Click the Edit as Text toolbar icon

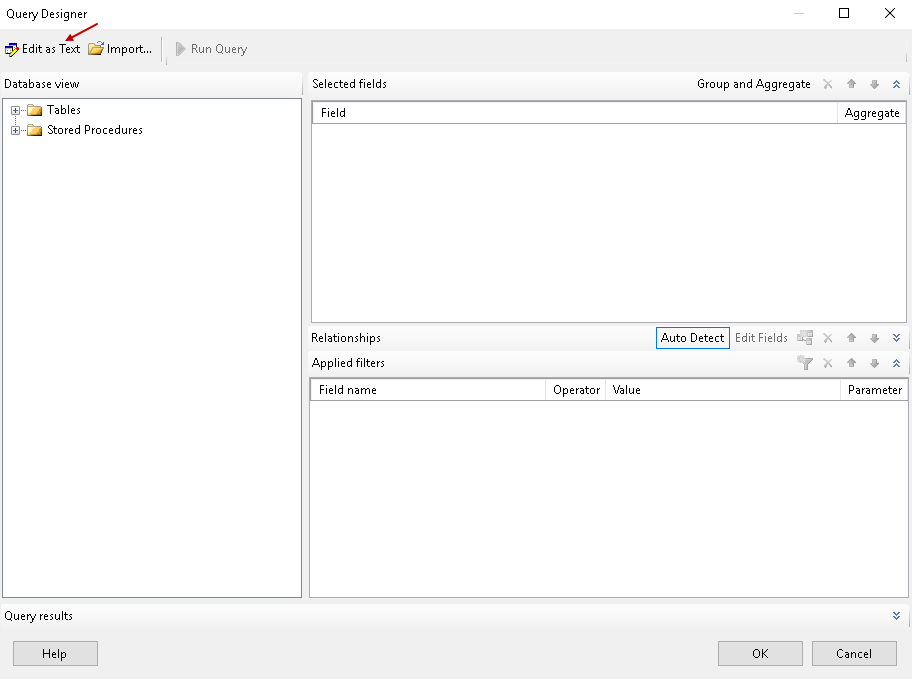point(12,49)
